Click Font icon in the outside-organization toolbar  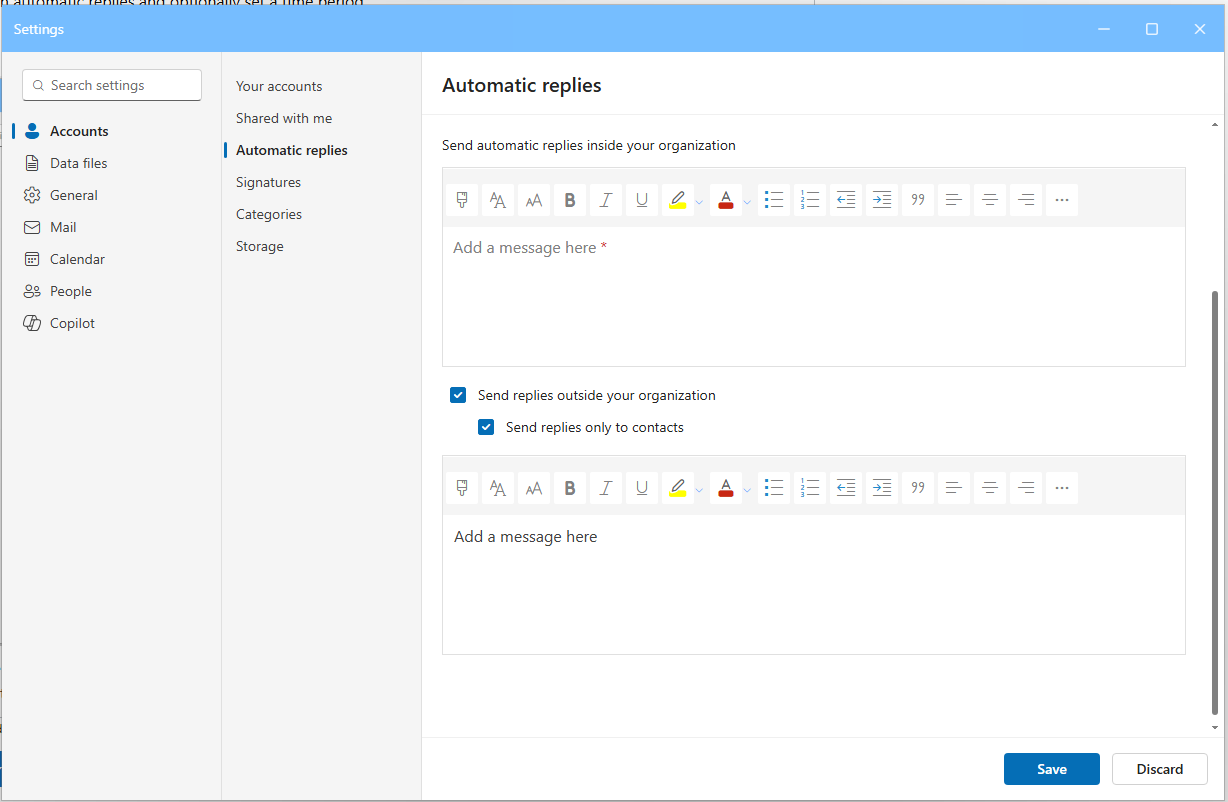point(498,488)
